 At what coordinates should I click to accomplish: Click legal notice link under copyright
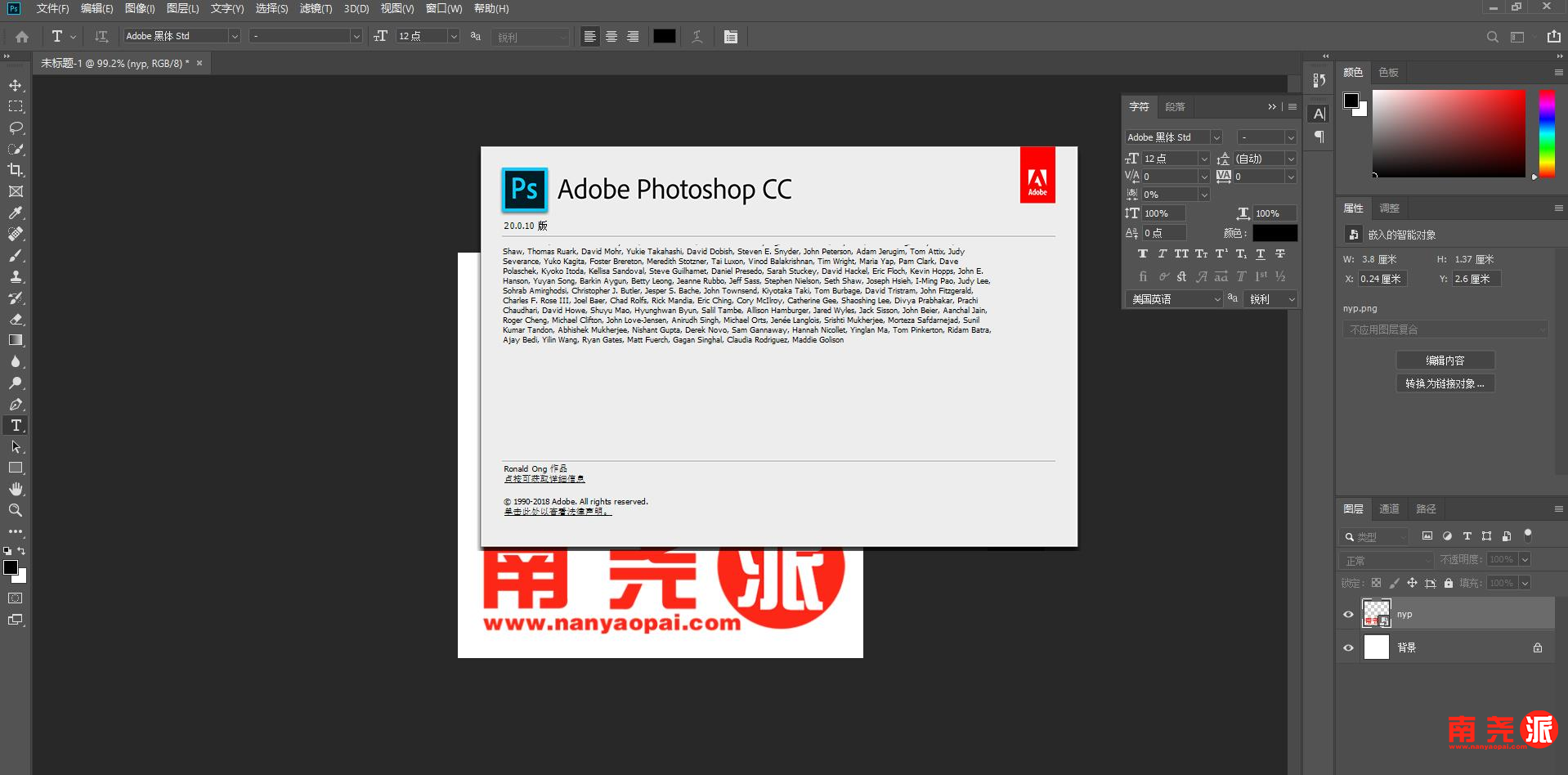(558, 512)
